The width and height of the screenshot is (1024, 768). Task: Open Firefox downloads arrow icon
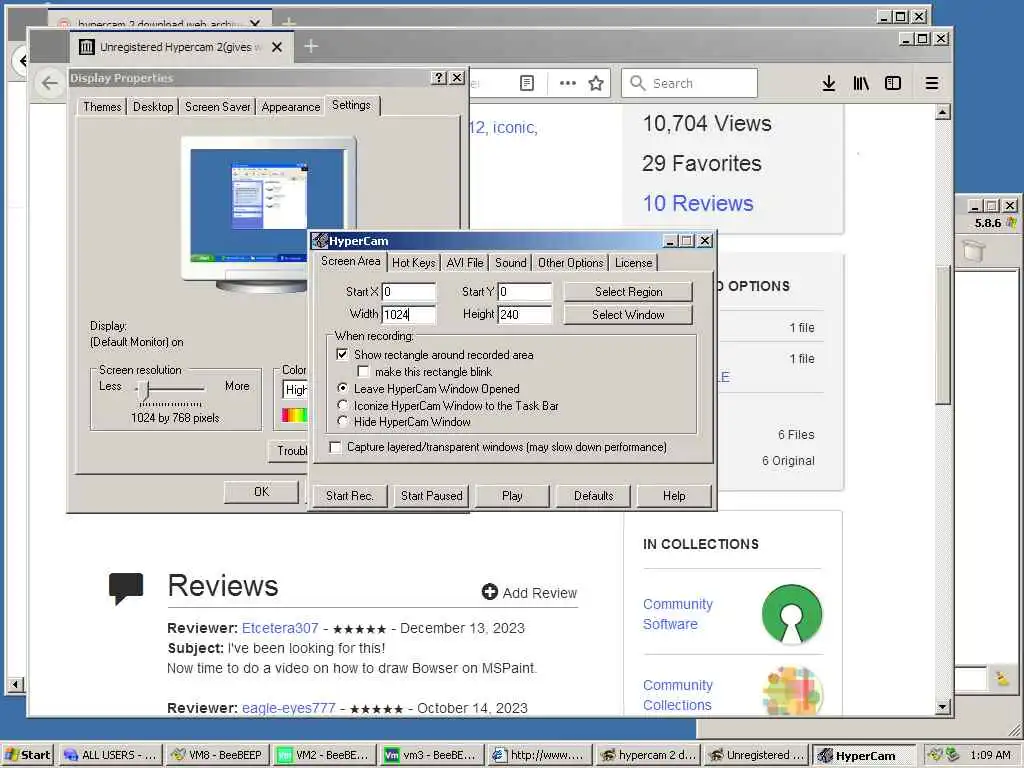click(x=828, y=83)
